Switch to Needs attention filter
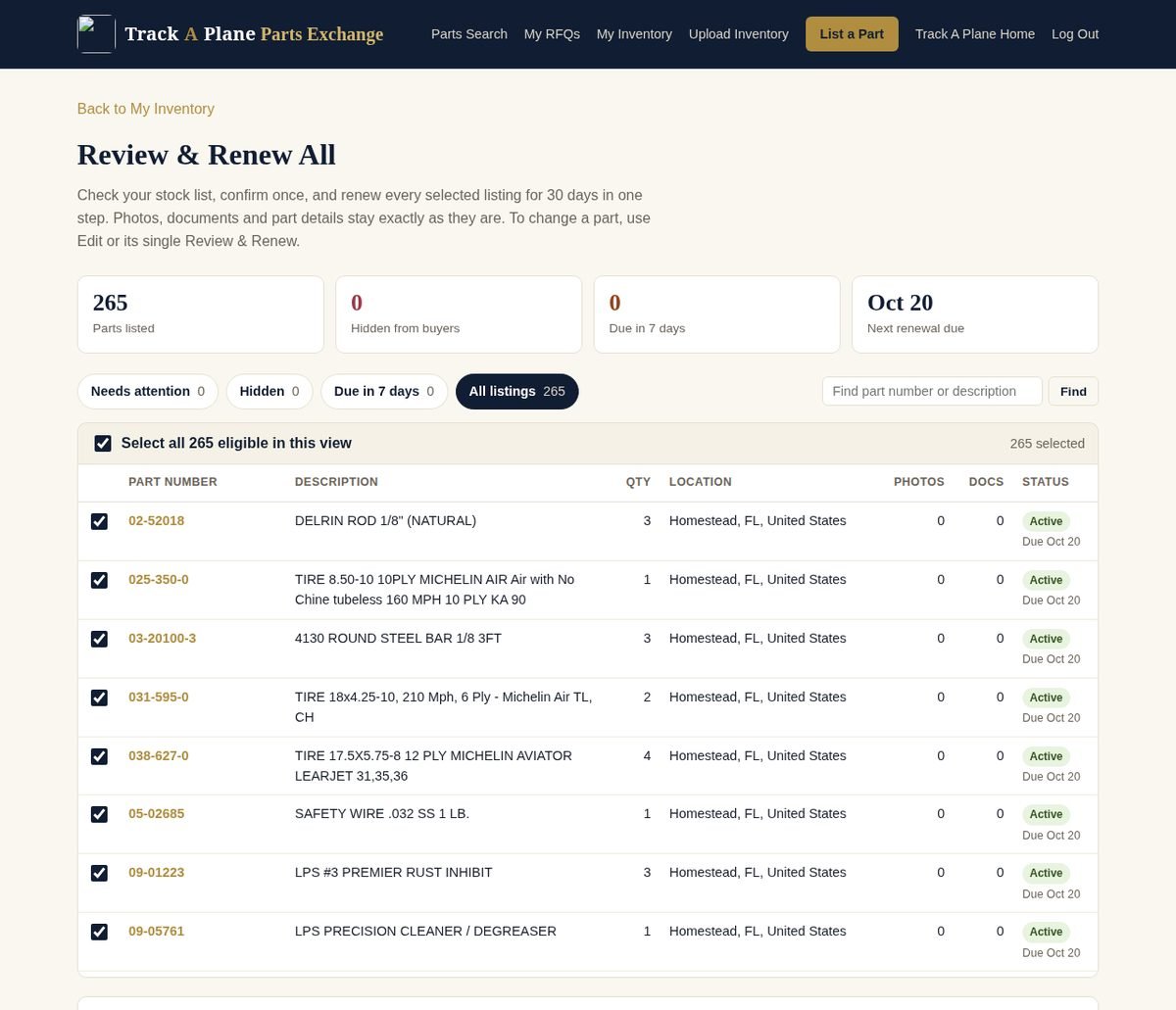Image resolution: width=1176 pixels, height=1010 pixels. click(148, 391)
